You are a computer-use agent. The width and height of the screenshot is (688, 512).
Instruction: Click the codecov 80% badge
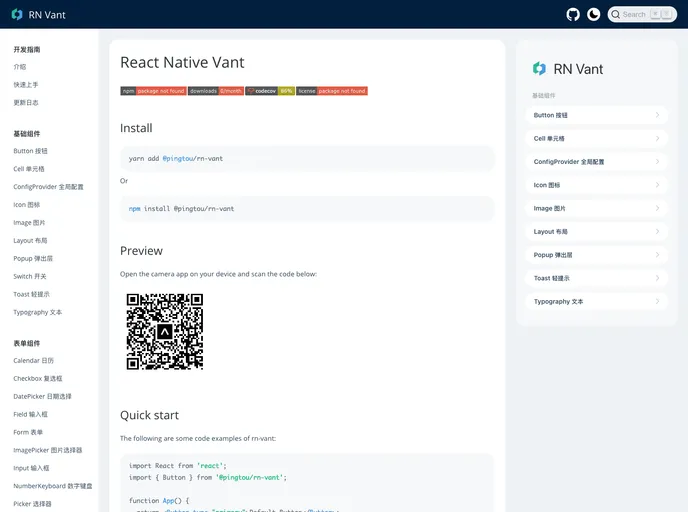point(270,91)
